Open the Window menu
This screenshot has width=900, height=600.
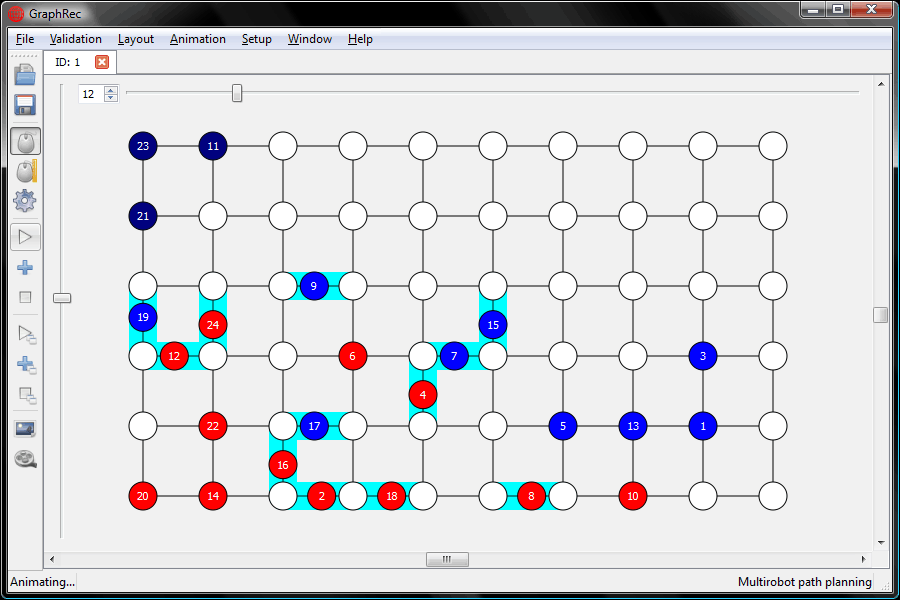[x=309, y=39]
